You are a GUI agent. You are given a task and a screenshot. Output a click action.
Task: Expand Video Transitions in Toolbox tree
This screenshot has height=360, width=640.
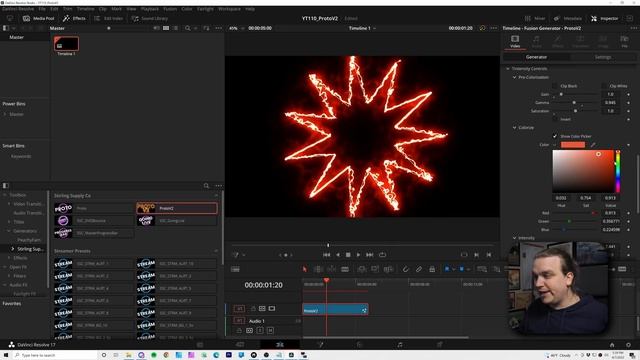9,204
